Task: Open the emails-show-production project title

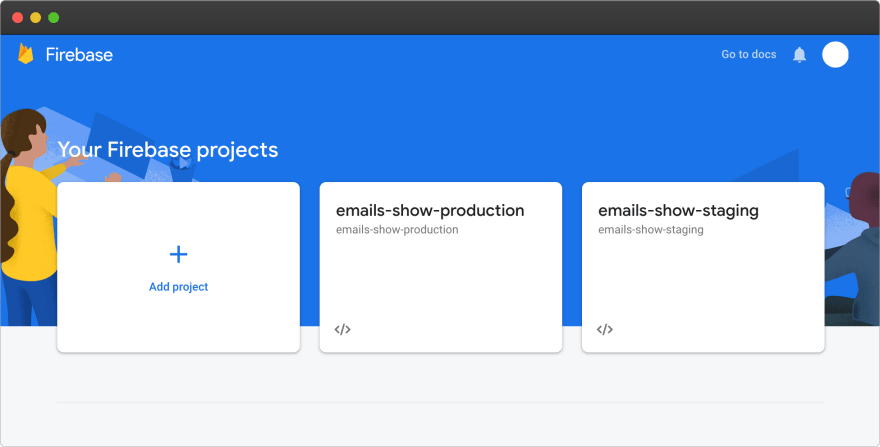Action: (430, 211)
